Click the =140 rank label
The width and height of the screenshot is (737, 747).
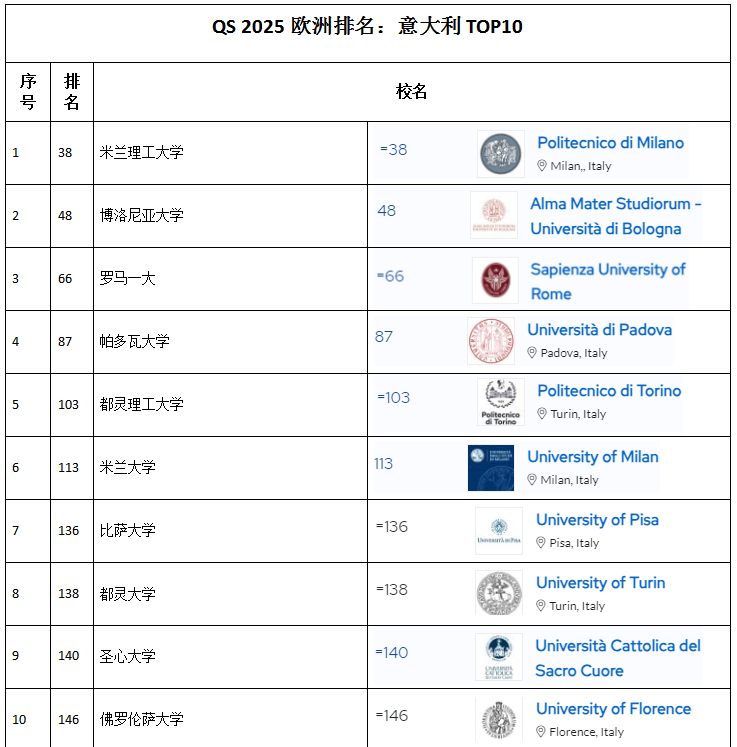click(x=392, y=652)
